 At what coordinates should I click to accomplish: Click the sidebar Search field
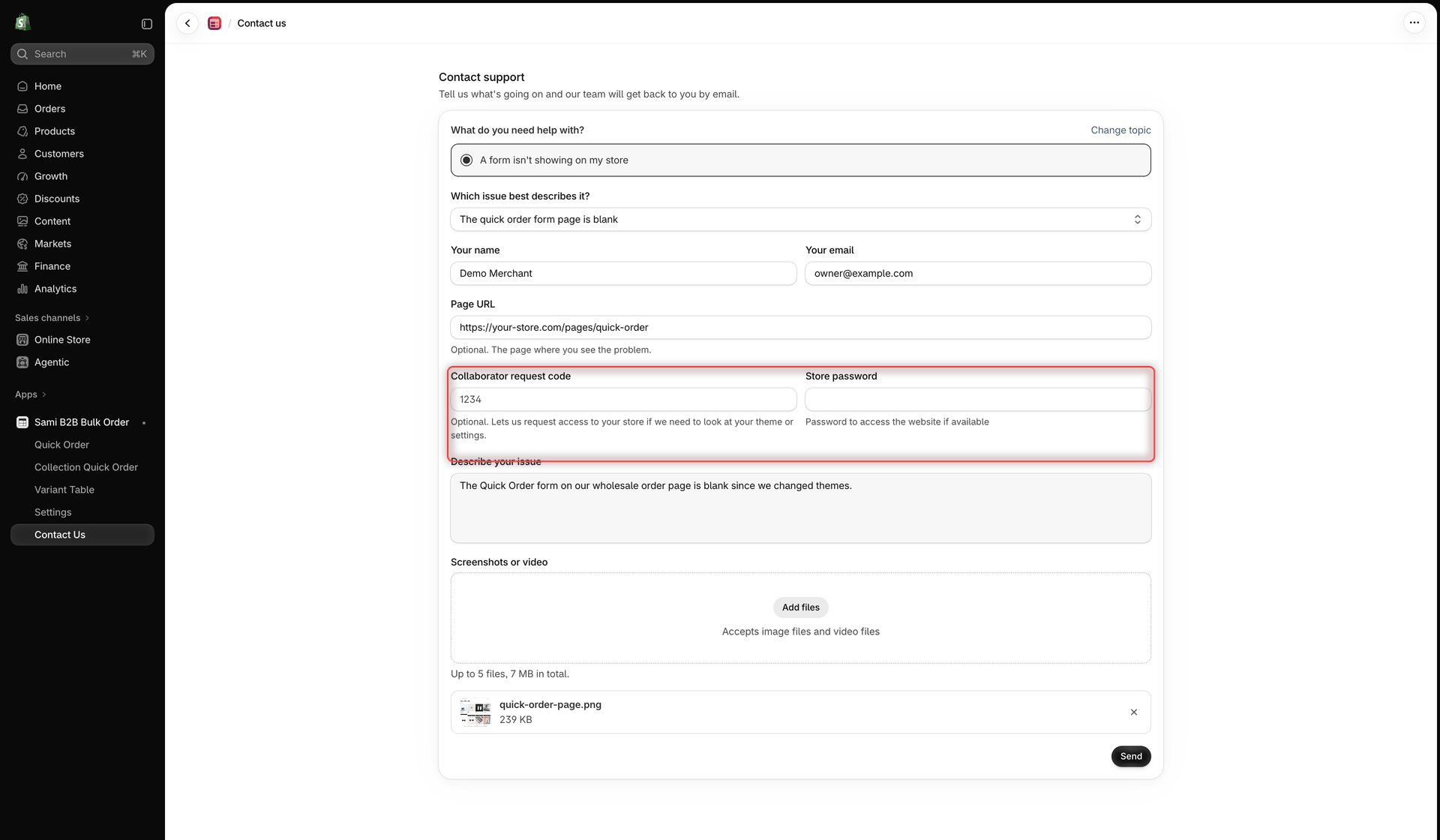coord(82,54)
